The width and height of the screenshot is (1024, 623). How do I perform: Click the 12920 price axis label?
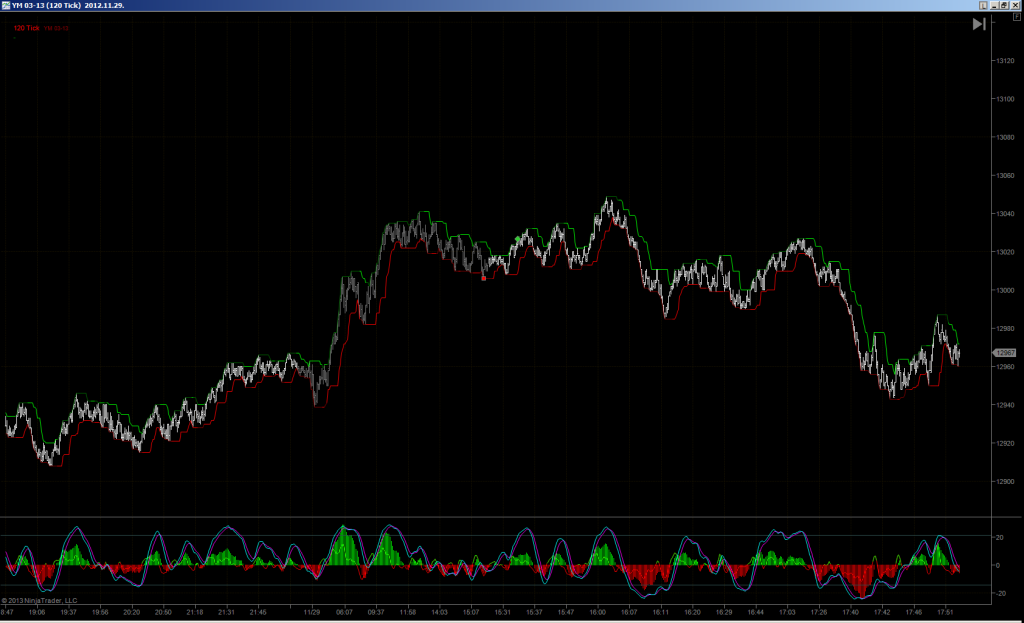point(1005,443)
